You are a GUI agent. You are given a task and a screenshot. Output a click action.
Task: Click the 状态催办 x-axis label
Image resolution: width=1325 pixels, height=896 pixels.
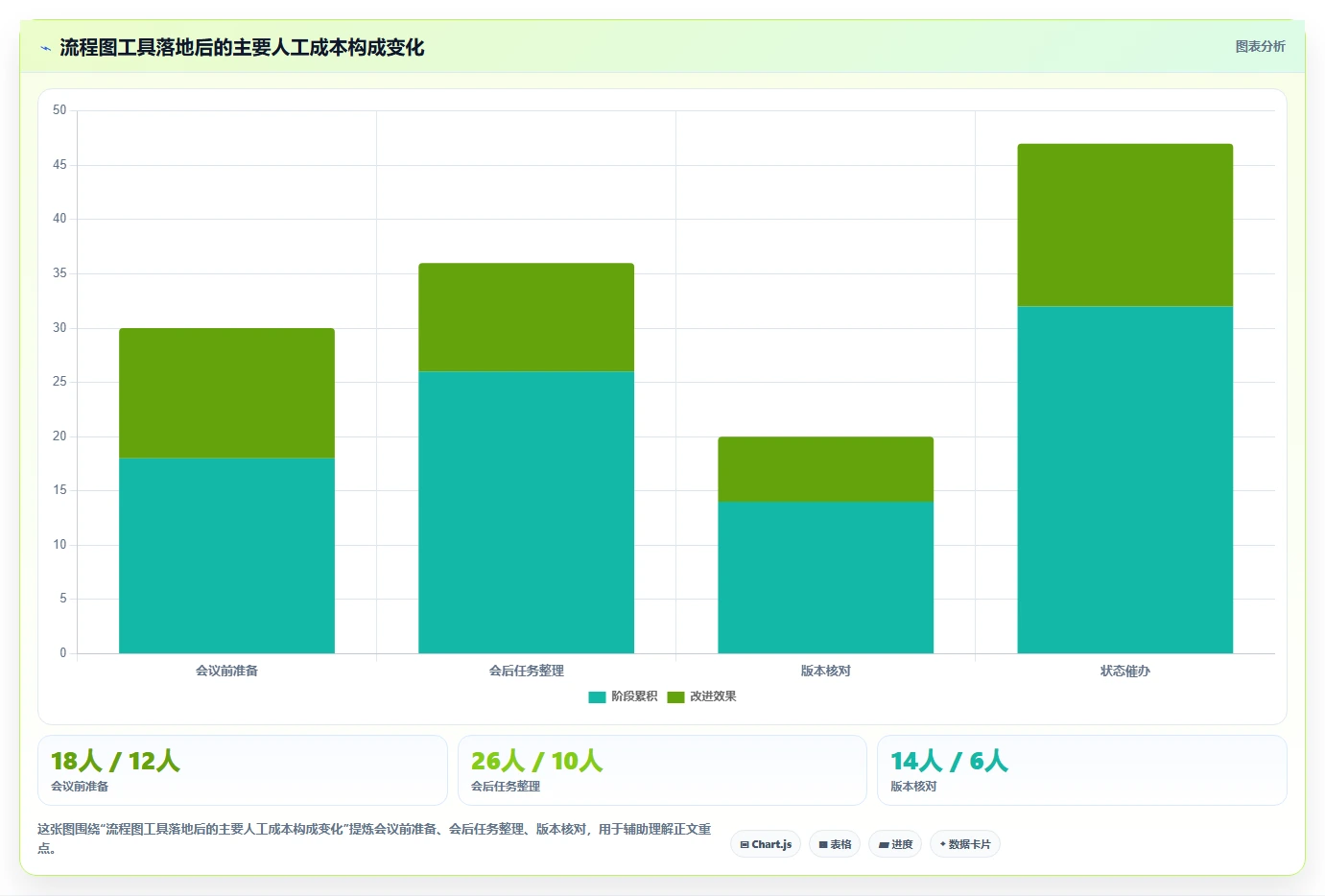tap(1124, 671)
